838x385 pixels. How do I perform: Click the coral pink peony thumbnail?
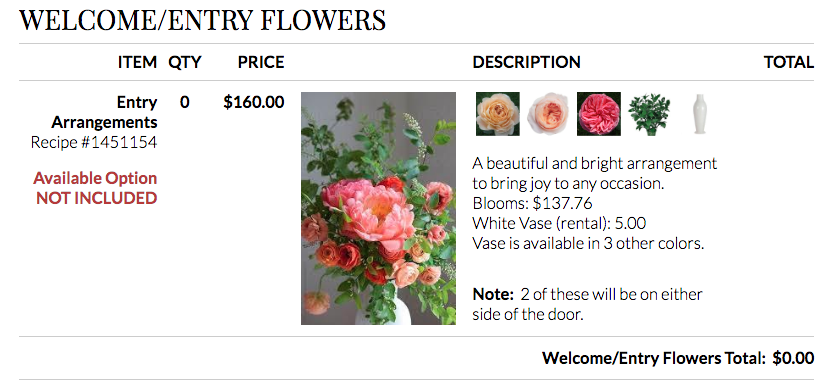pos(599,114)
